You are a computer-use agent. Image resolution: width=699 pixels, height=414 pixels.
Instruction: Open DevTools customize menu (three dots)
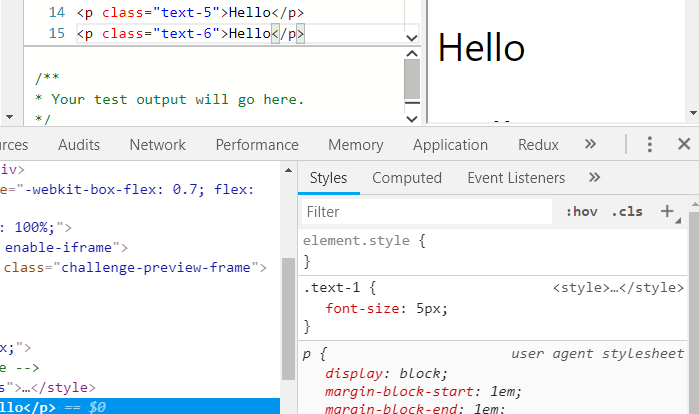pyautogui.click(x=650, y=144)
